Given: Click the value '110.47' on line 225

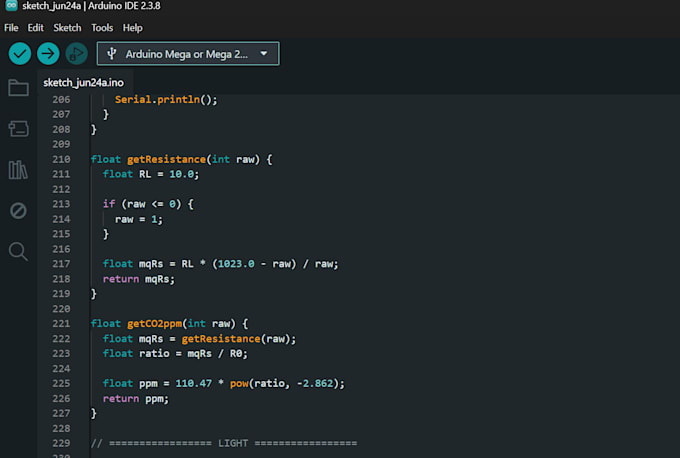Looking at the screenshot, I should (x=193, y=383).
